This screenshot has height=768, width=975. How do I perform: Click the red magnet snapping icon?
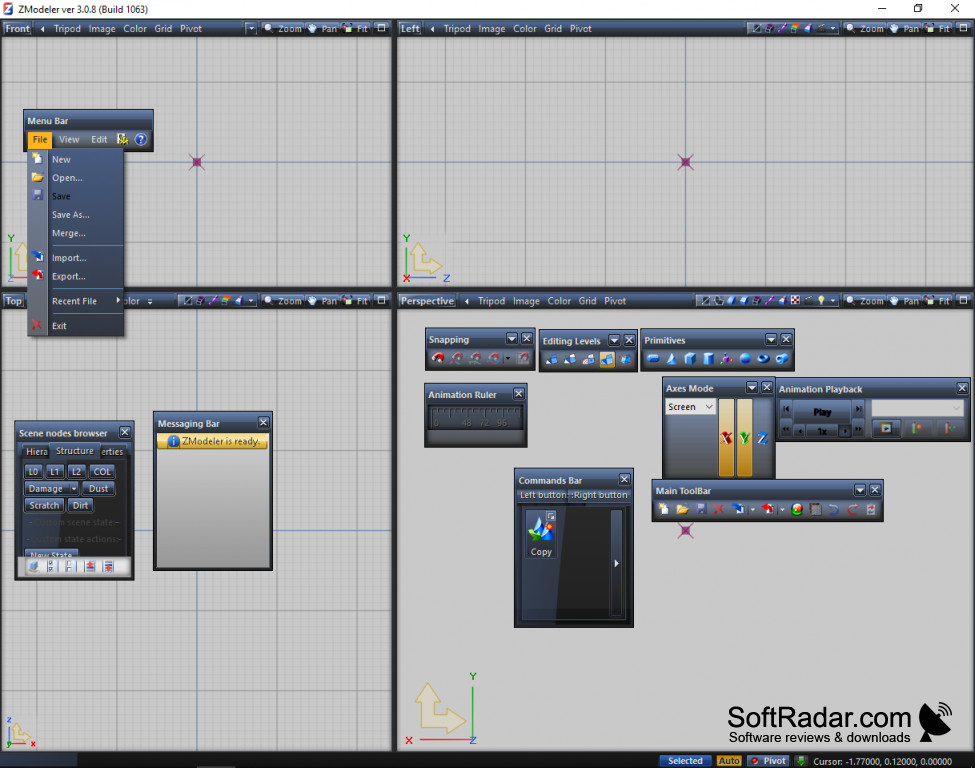point(438,358)
